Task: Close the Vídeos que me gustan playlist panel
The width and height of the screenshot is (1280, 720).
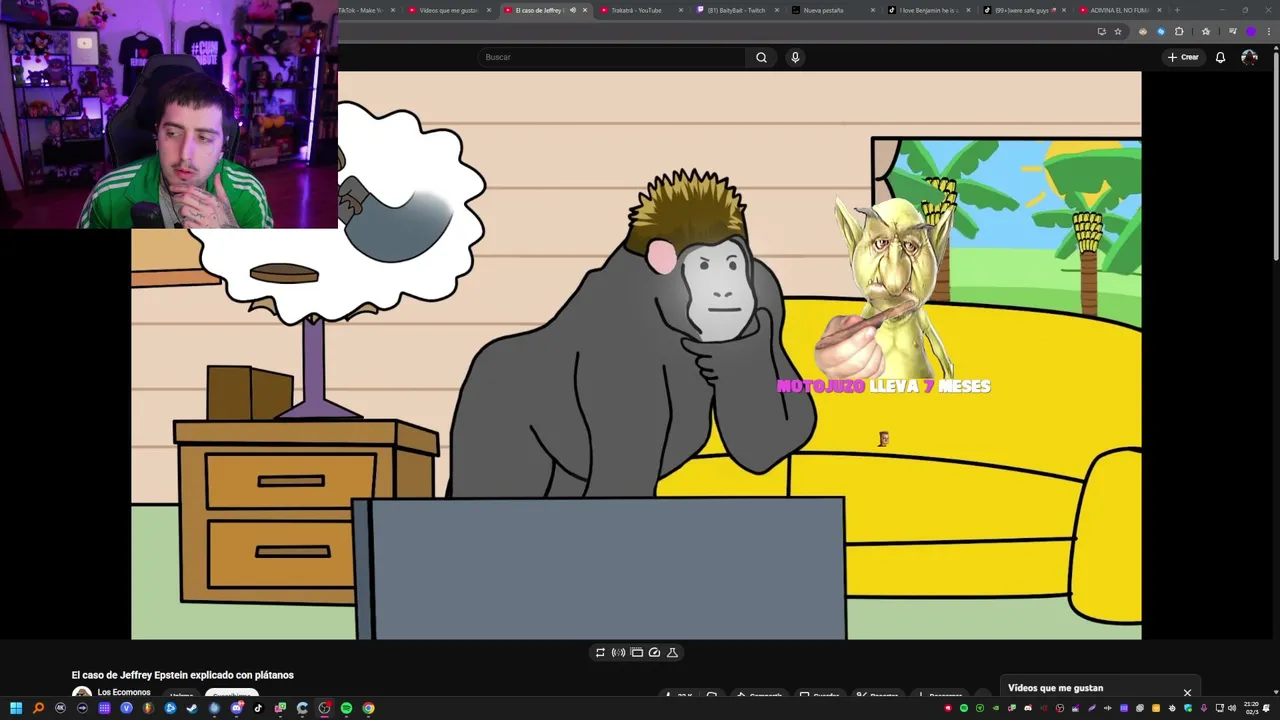Action: (1187, 692)
